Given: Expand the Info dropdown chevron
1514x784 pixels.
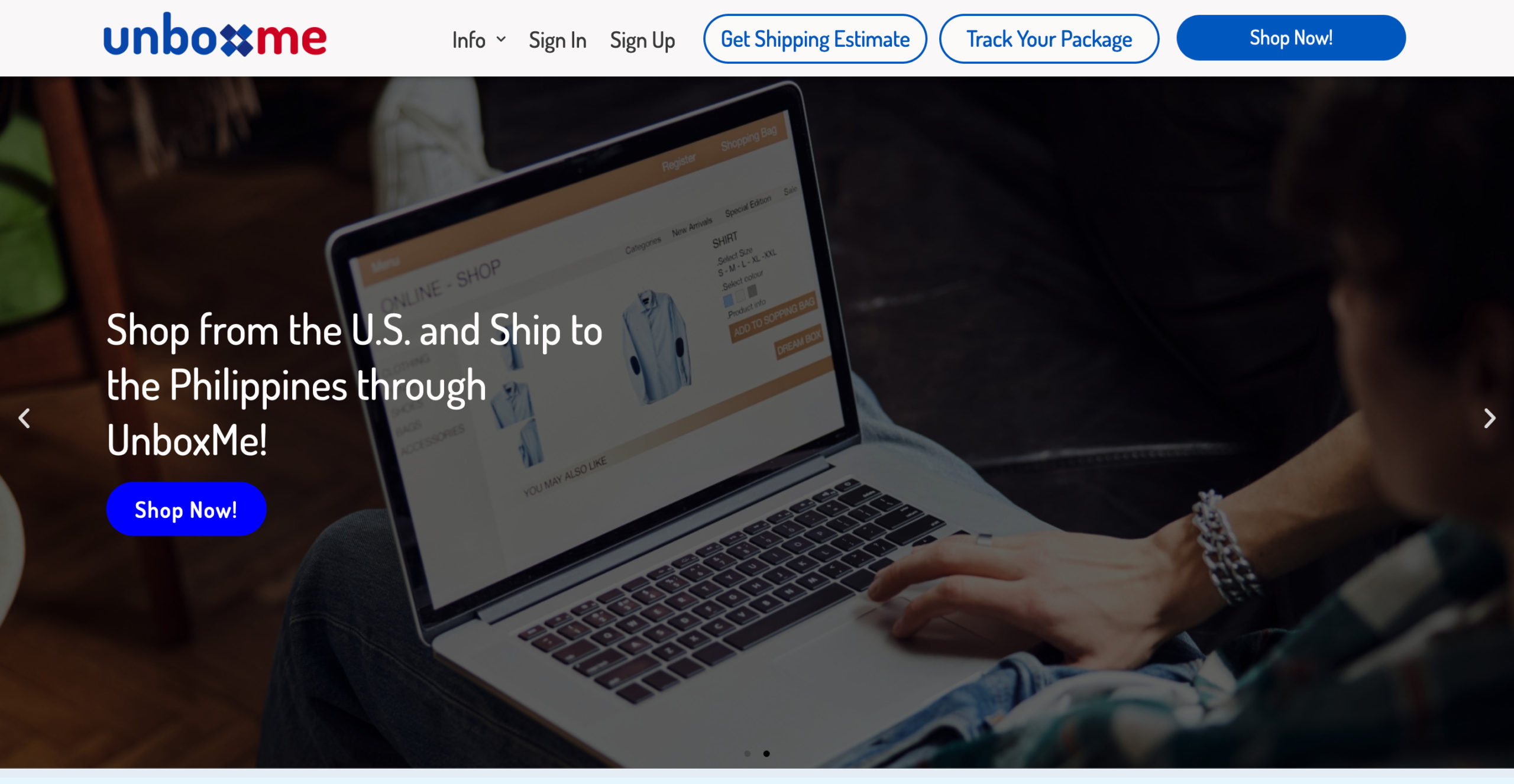Looking at the screenshot, I should click(501, 40).
